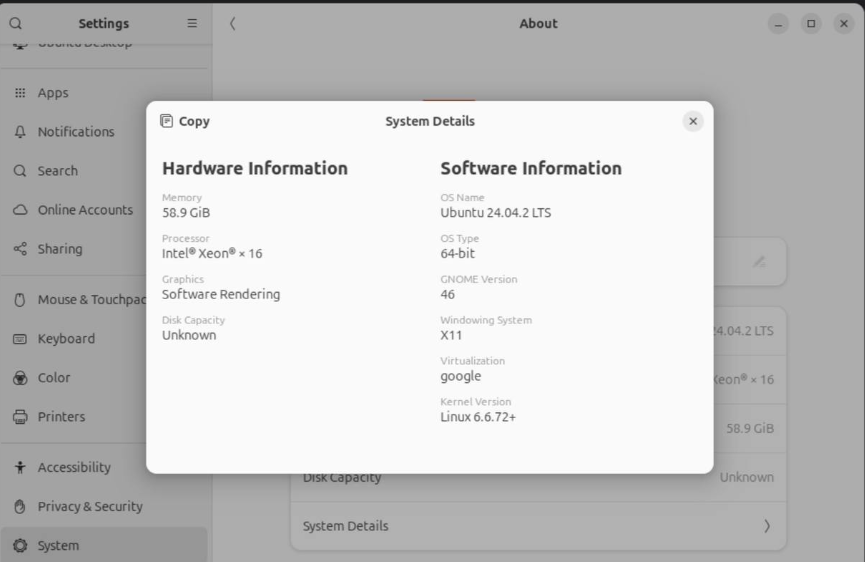Click the Accessibility person icon
This screenshot has height=562, width=865.
click(20, 468)
